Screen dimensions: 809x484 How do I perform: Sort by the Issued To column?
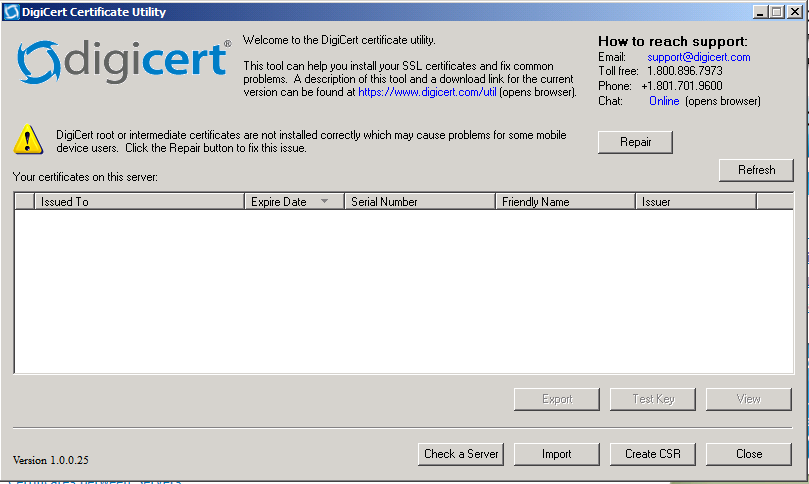pyautogui.click(x=140, y=201)
